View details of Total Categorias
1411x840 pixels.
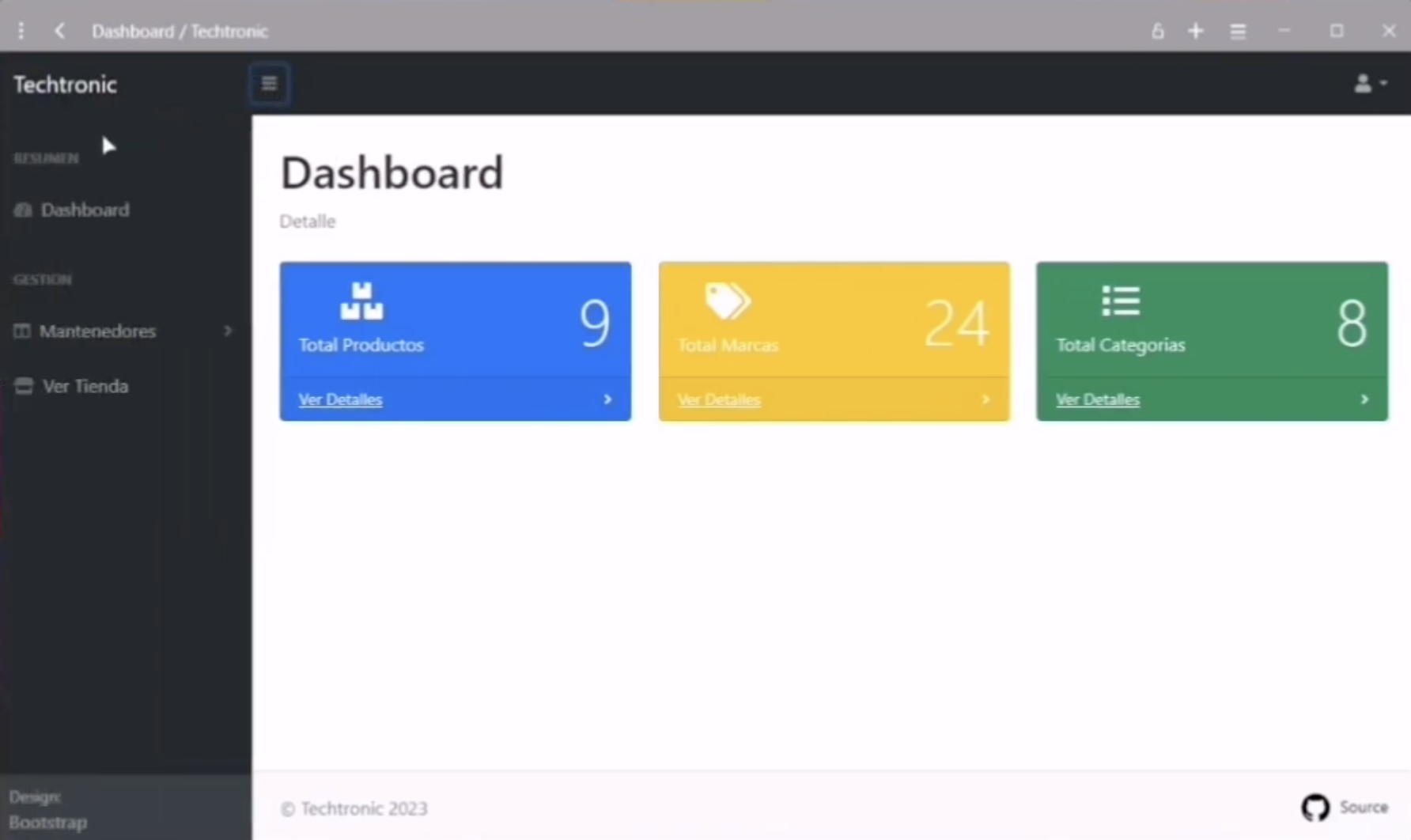click(x=1097, y=400)
